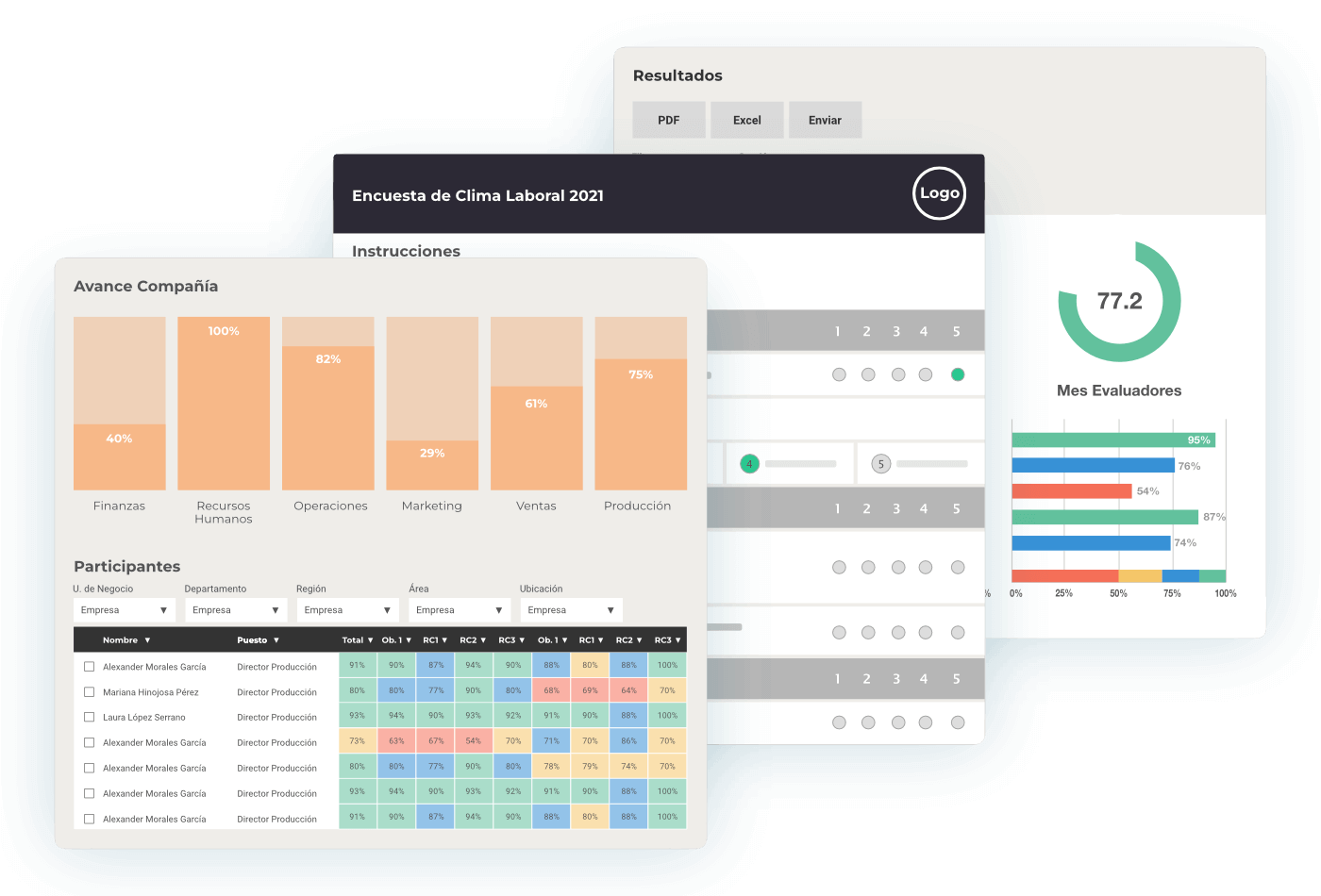Click the Encuesta de Clima Laboral 2021 title
The width and height of the screenshot is (1321, 896).
coord(477,196)
